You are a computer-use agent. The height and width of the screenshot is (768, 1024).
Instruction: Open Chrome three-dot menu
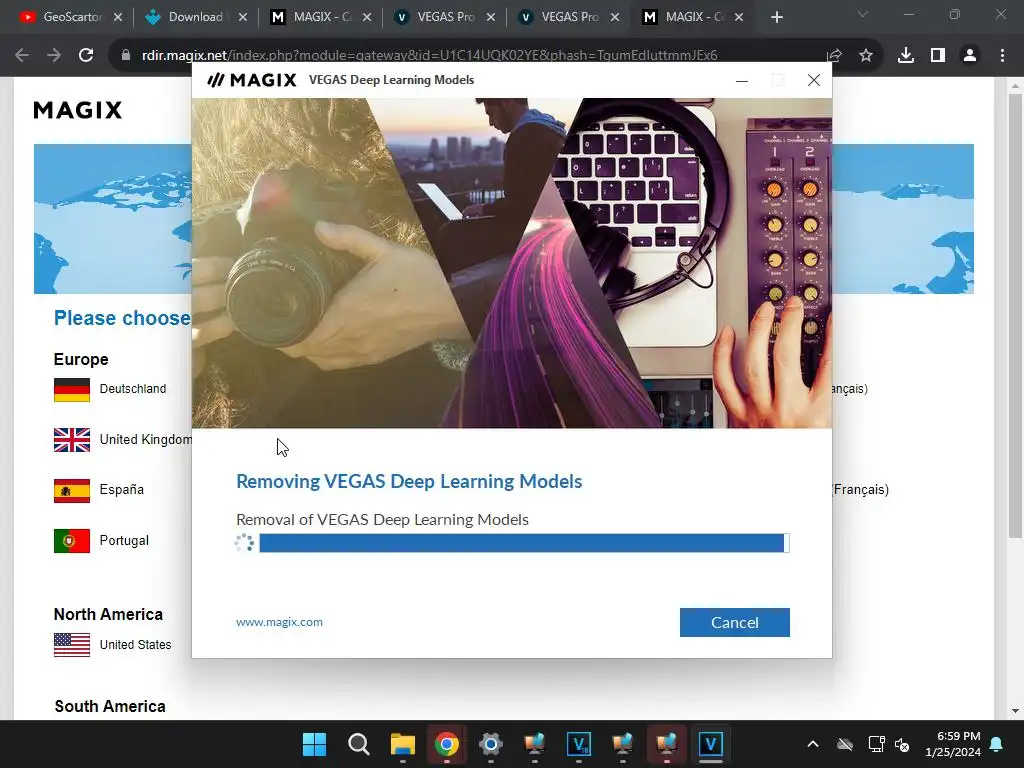(1002, 56)
